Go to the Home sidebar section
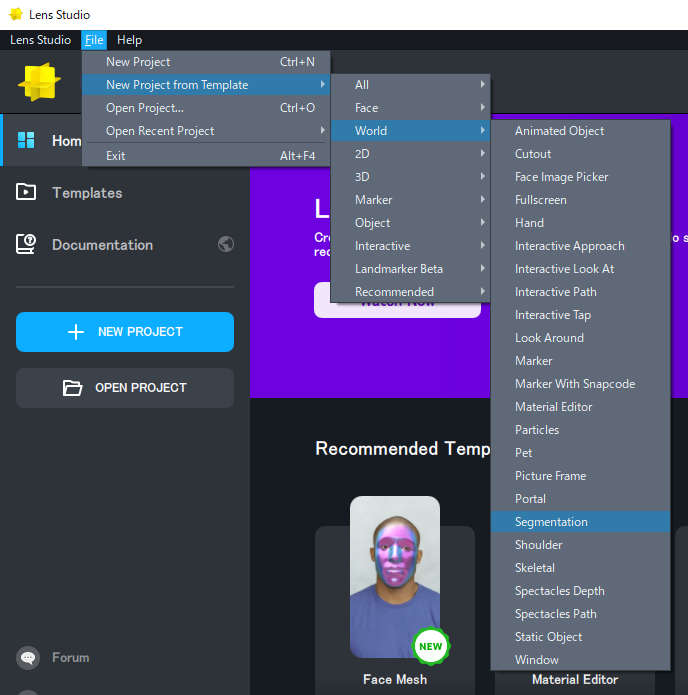The width and height of the screenshot is (688, 695). pyautogui.click(x=42, y=140)
